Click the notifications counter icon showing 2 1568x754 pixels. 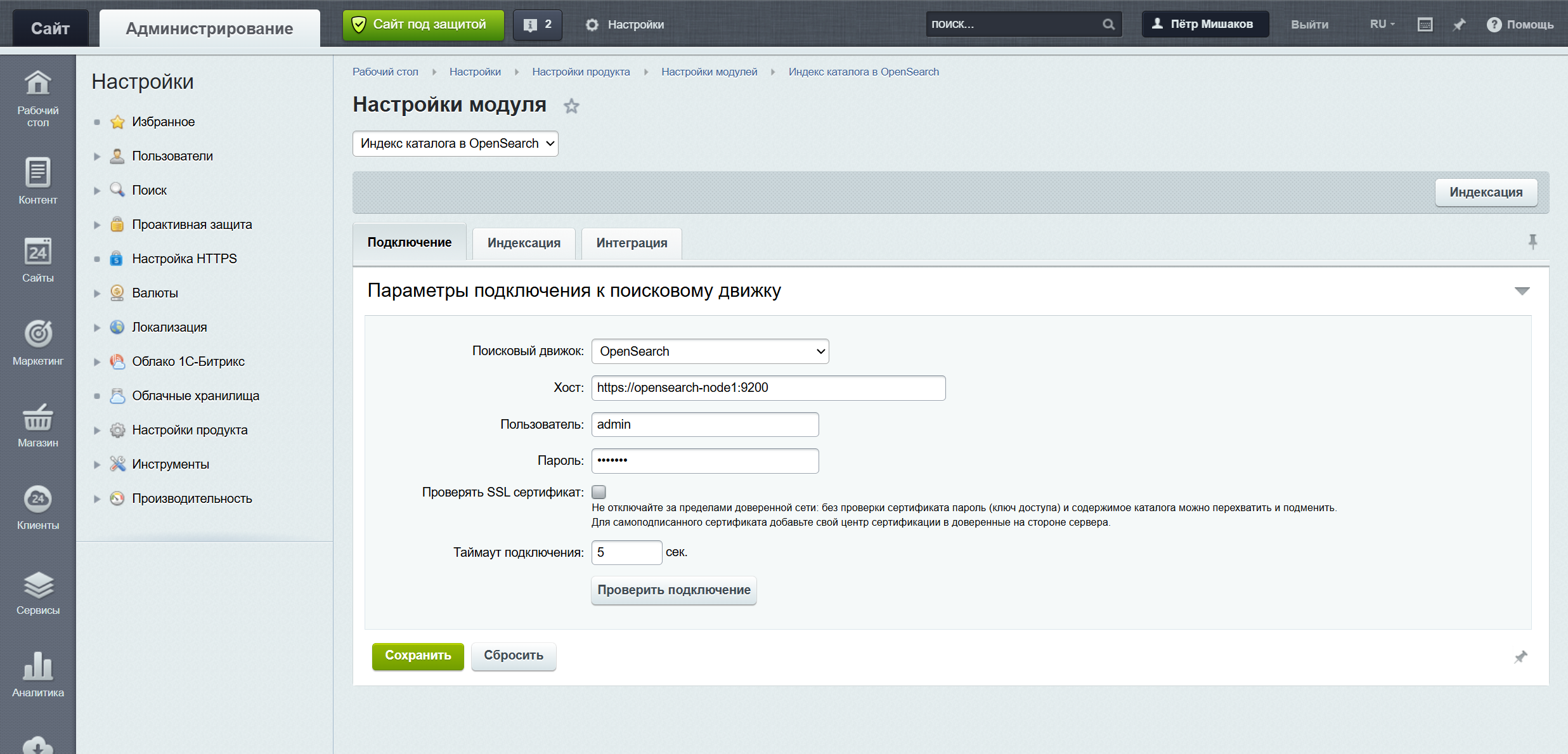click(537, 25)
